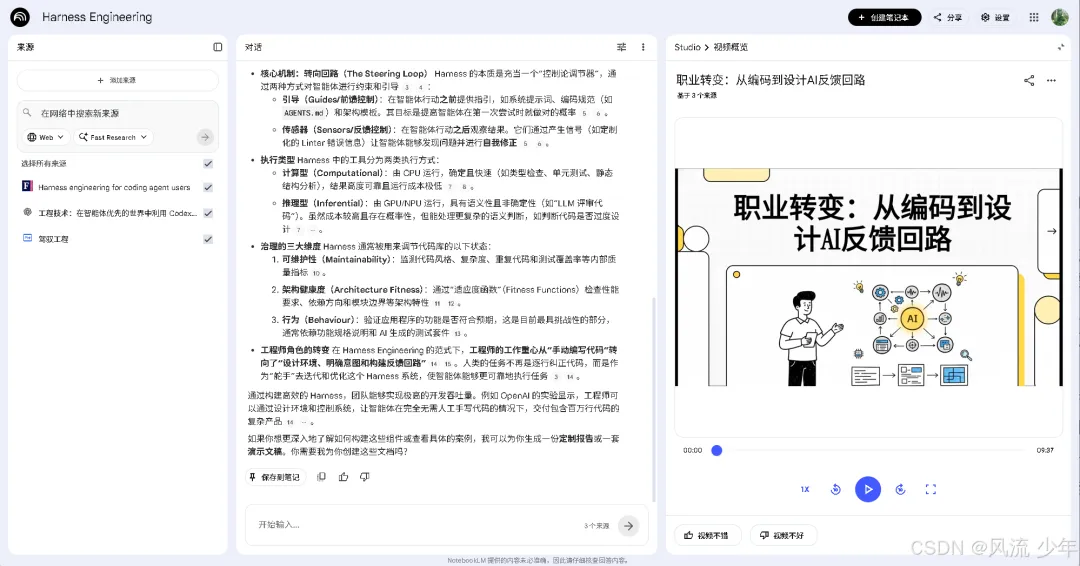Click citation number 10 after 可维护性
This screenshot has height=566, width=1080.
pyautogui.click(x=316, y=273)
